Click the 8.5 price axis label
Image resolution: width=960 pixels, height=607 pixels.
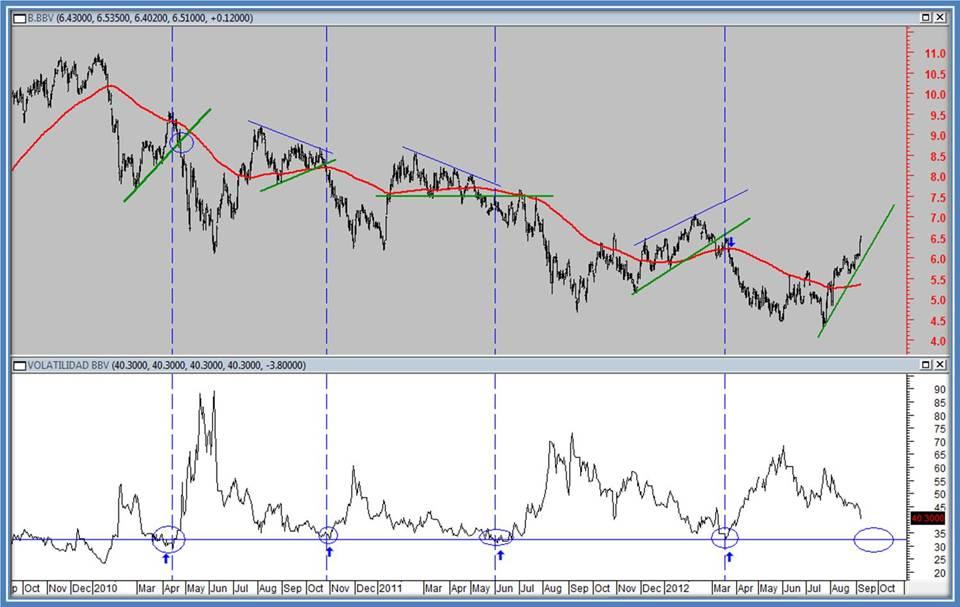(x=938, y=157)
